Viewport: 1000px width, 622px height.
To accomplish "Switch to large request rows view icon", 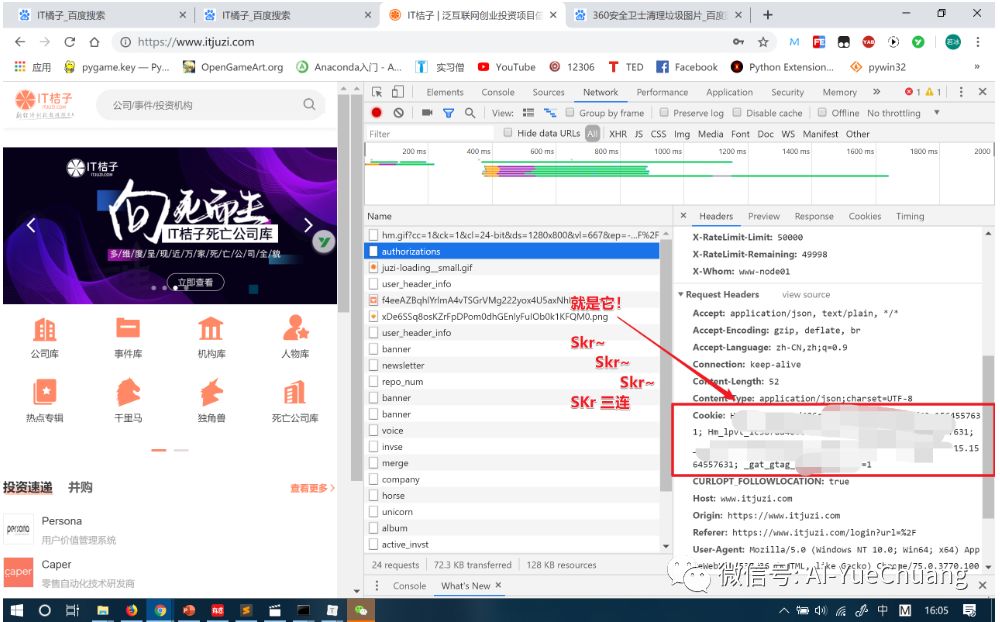I will (x=528, y=113).
